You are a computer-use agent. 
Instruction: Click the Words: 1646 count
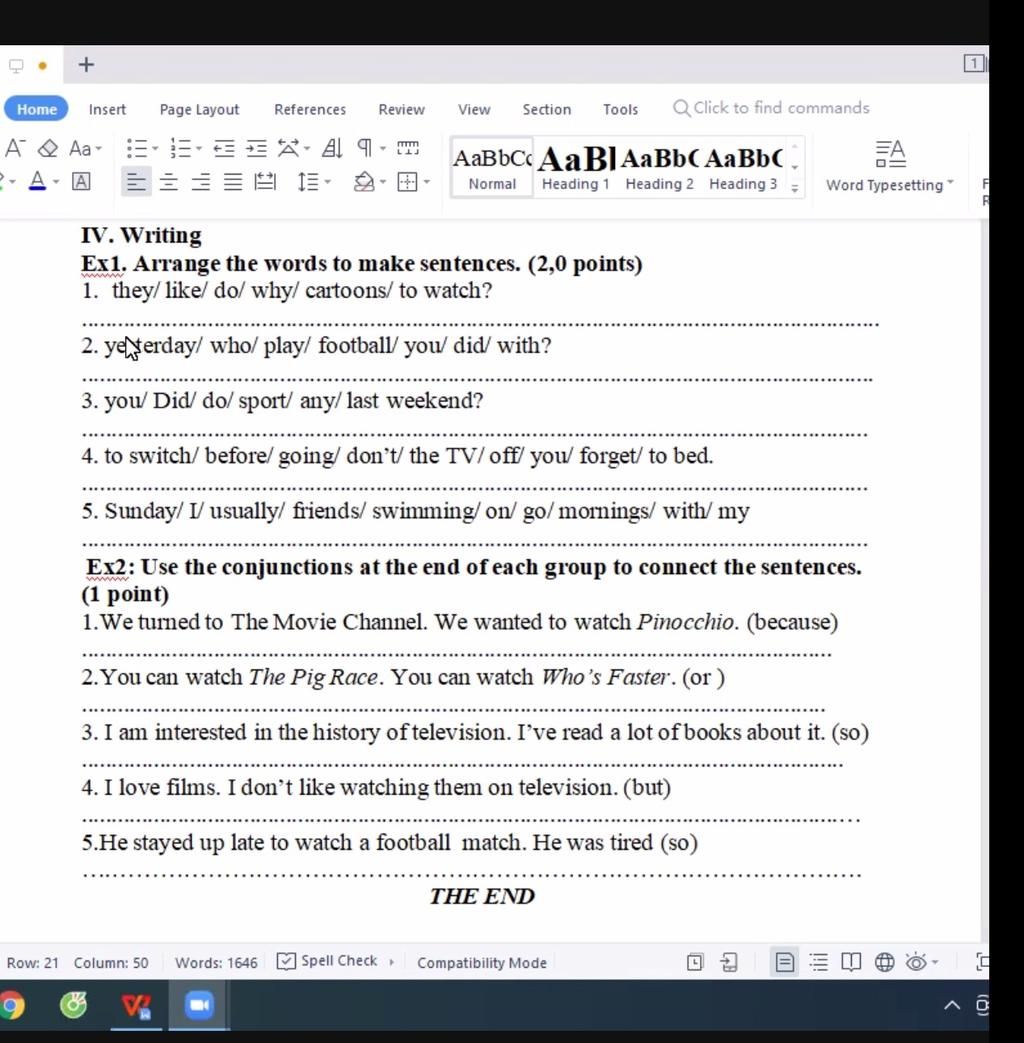click(216, 963)
